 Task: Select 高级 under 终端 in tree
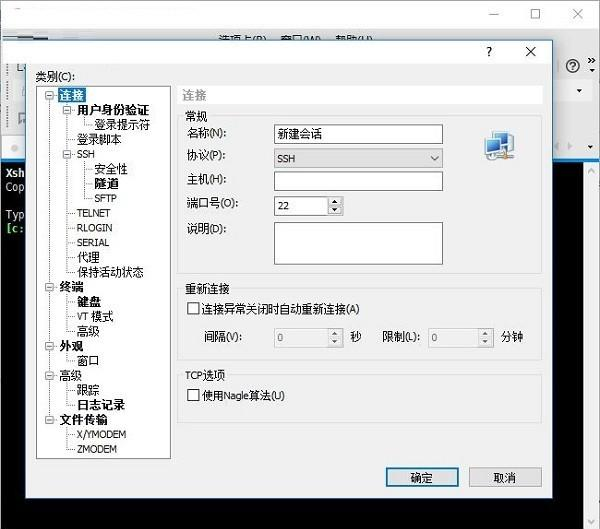tap(88, 331)
